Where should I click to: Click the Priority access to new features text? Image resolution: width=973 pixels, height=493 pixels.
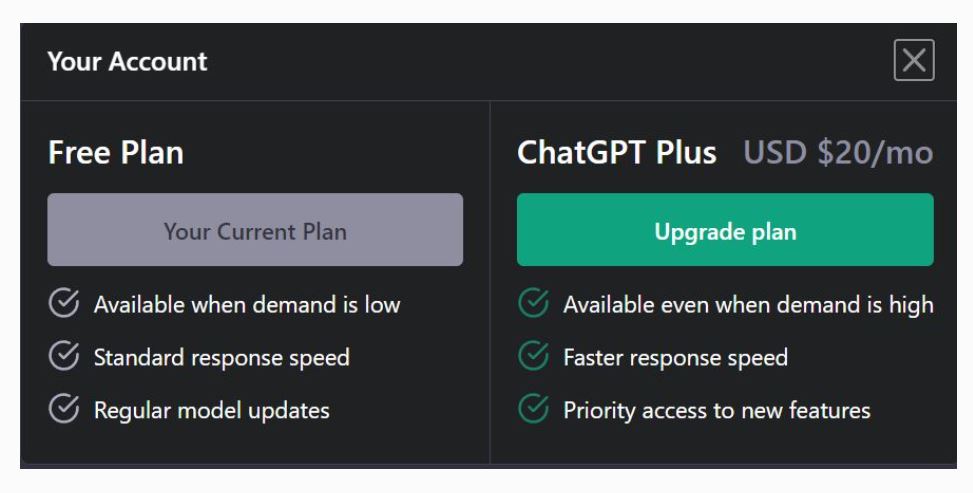(717, 410)
